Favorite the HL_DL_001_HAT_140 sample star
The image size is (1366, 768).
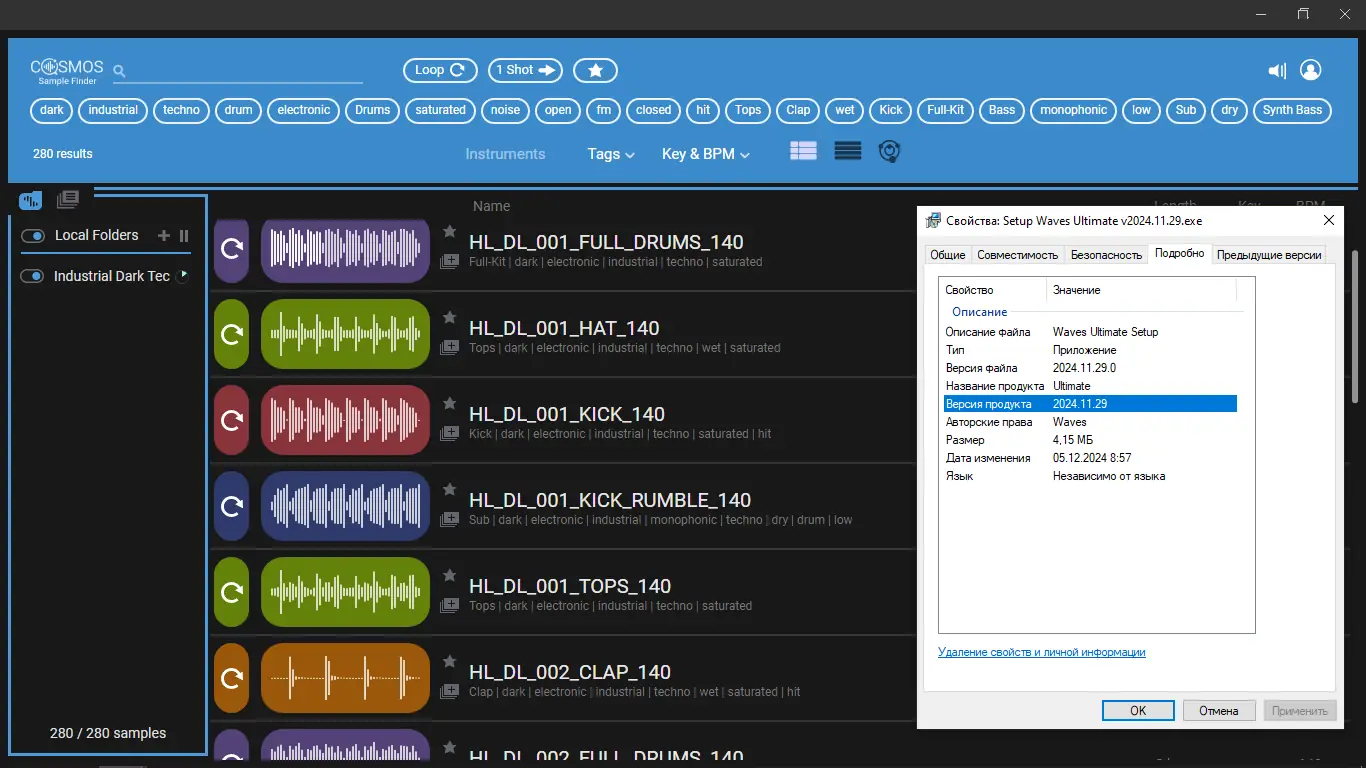[450, 317]
